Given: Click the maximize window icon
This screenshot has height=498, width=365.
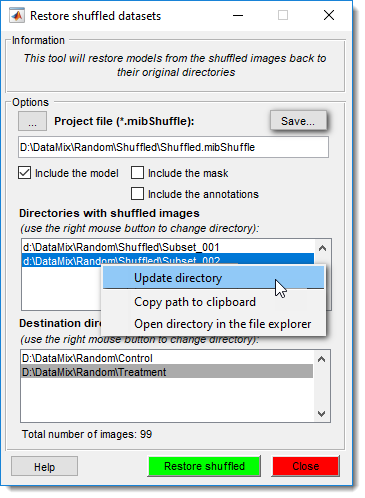Looking at the screenshot, I should click(283, 15).
